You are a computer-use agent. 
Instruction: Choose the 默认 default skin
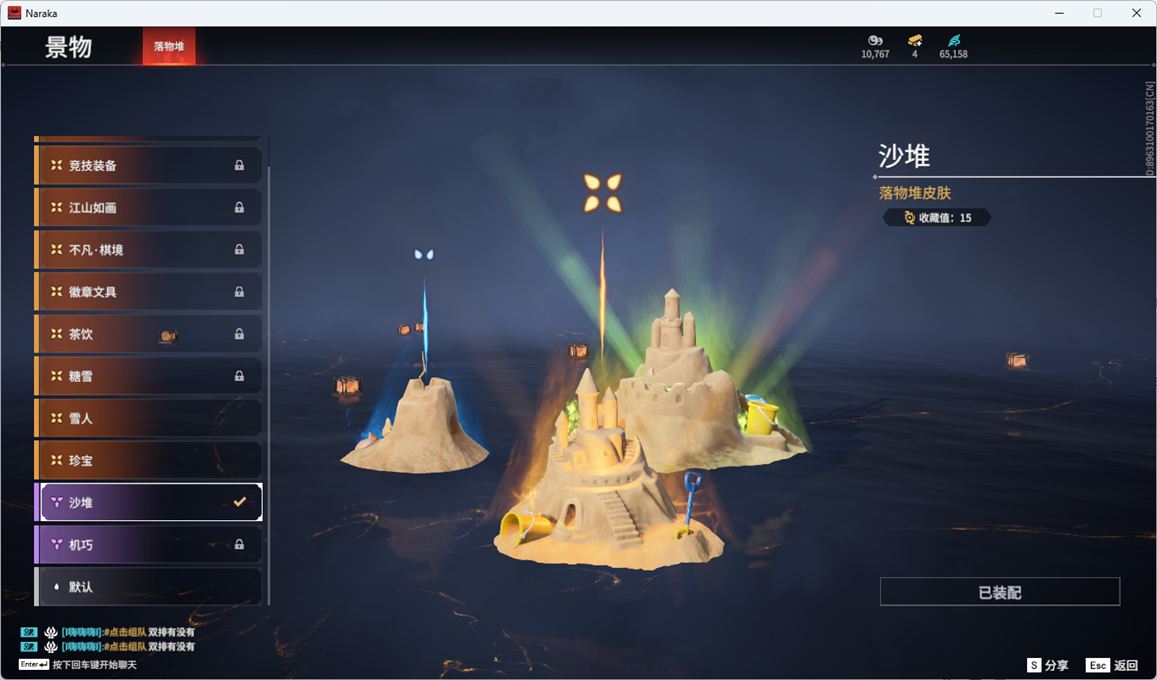tap(148, 586)
